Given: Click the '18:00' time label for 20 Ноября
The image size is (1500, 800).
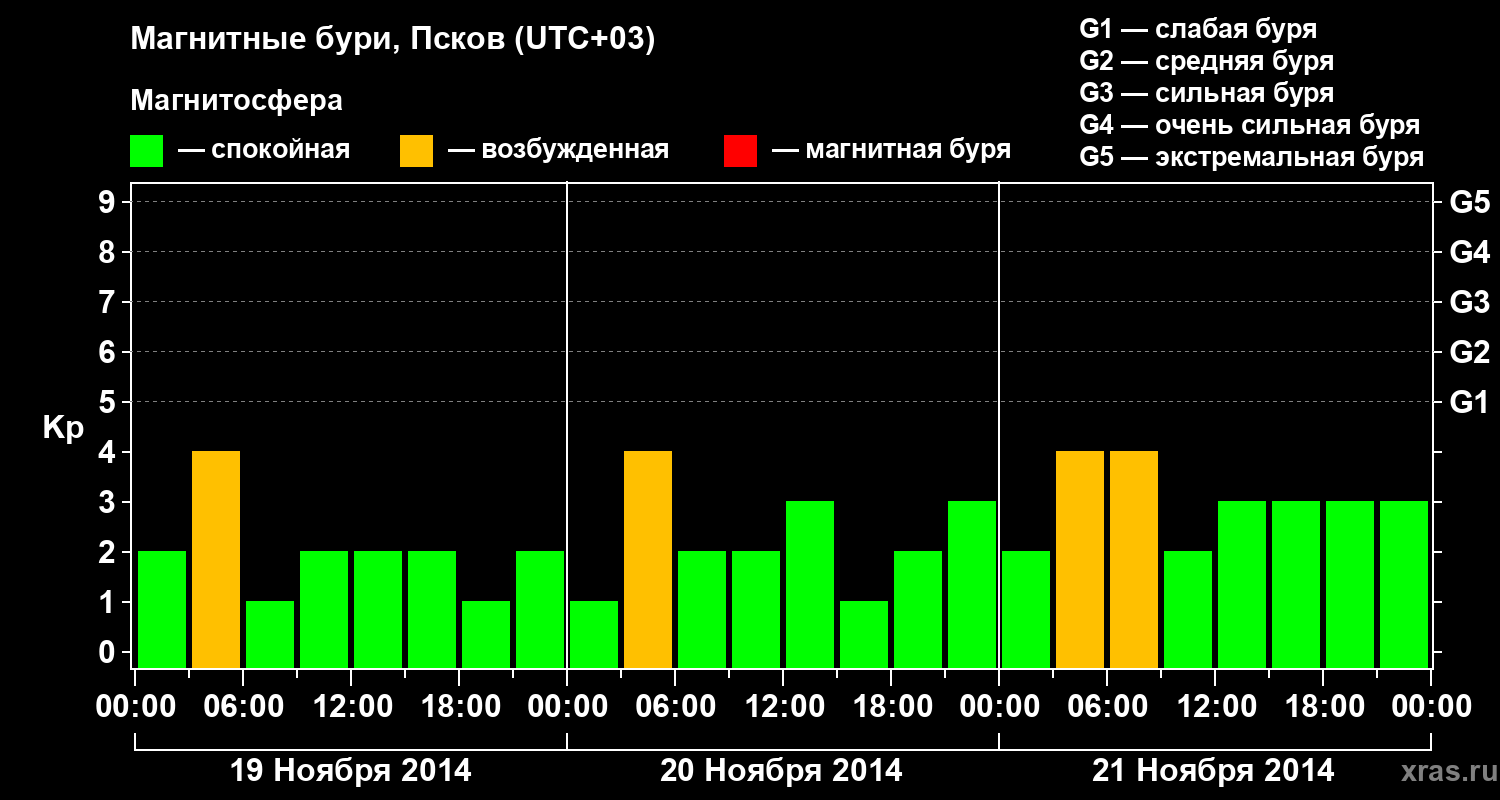Looking at the screenshot, I should click(891, 707).
